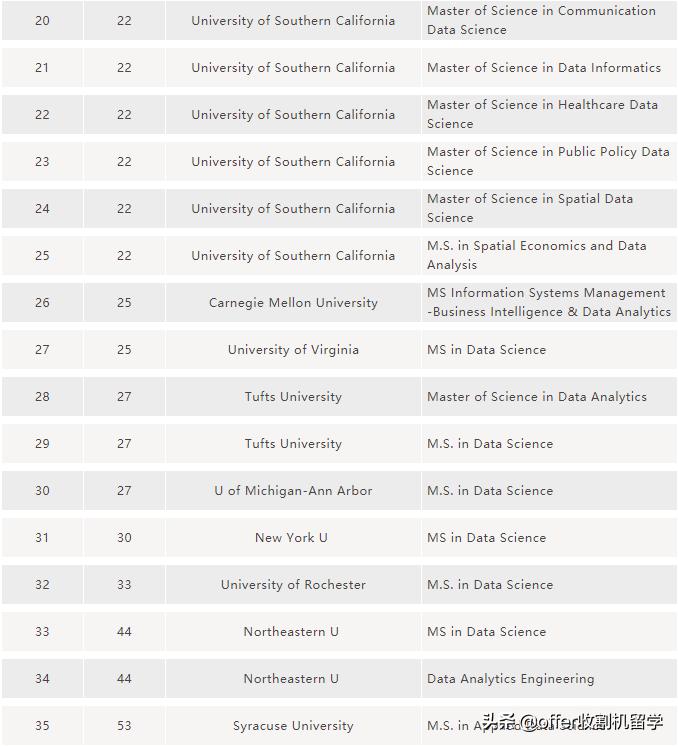Click Syracuse University cell
Image resolution: width=678 pixels, height=746 pixels.
click(x=293, y=725)
